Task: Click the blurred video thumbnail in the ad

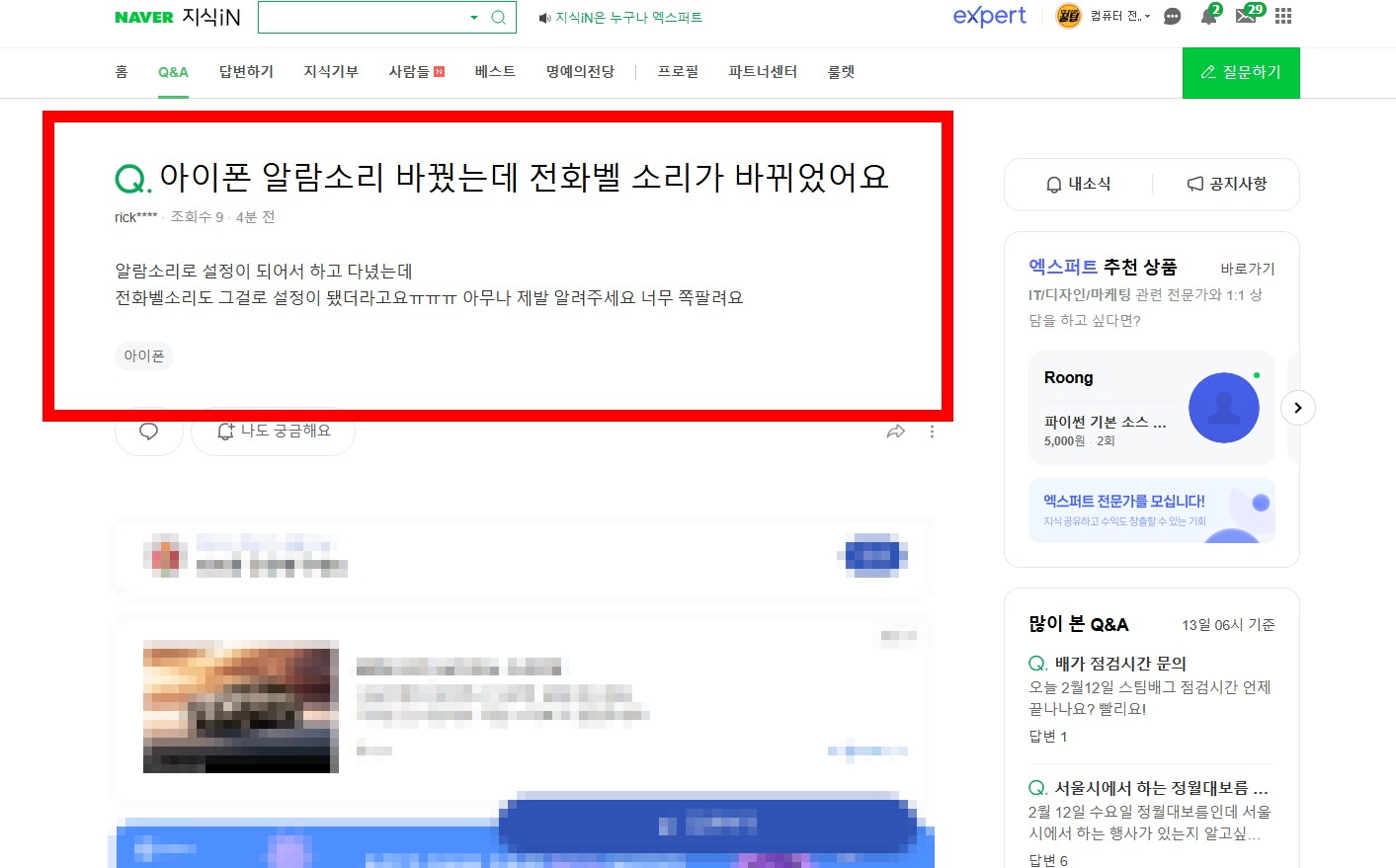Action: (x=241, y=706)
